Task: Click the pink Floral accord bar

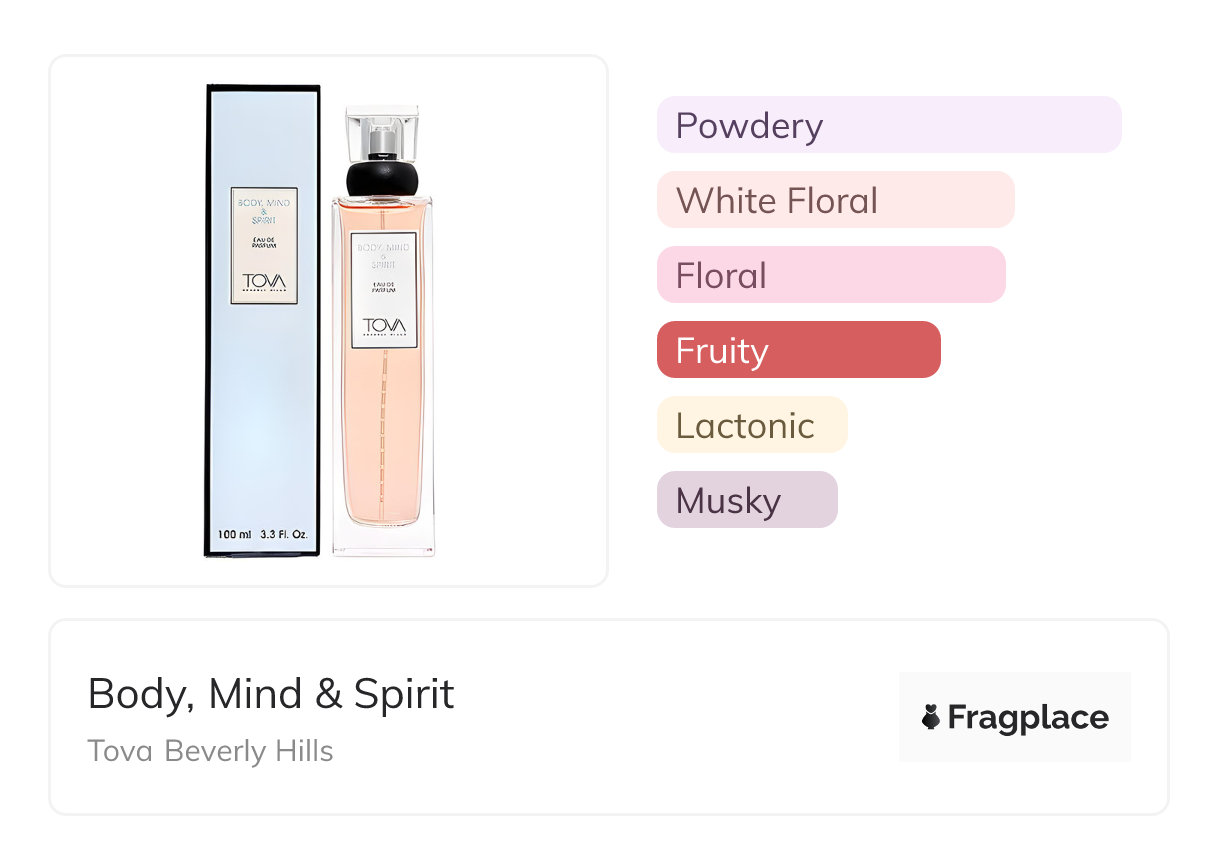Action: pos(831,275)
